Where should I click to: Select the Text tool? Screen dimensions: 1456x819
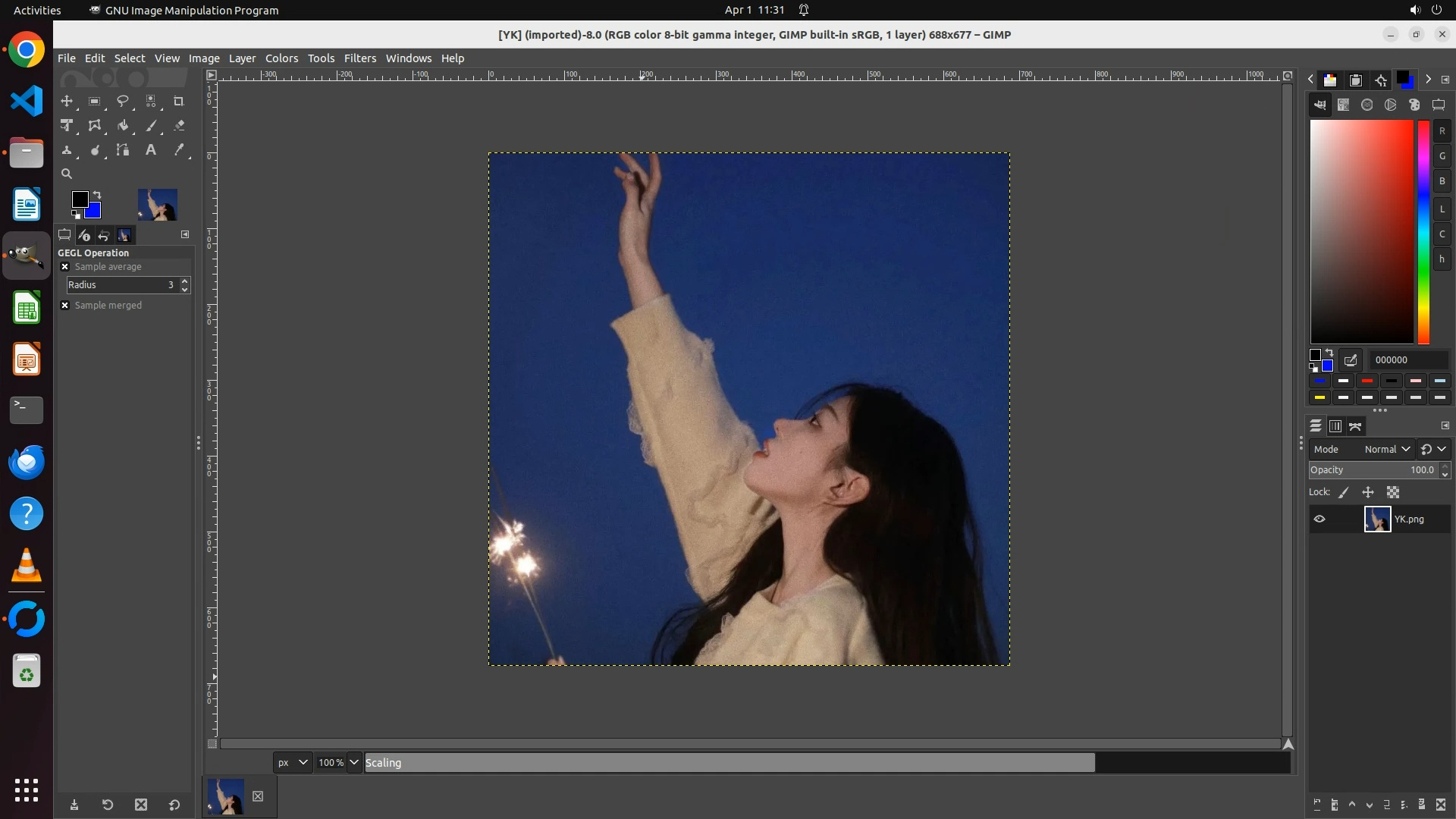[x=150, y=150]
